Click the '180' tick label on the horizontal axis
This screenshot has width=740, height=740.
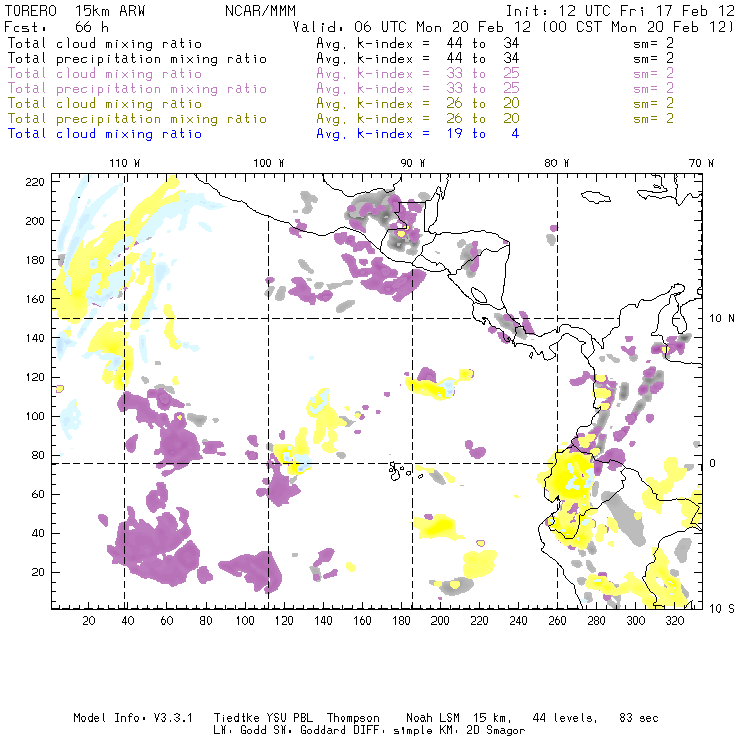(401, 621)
